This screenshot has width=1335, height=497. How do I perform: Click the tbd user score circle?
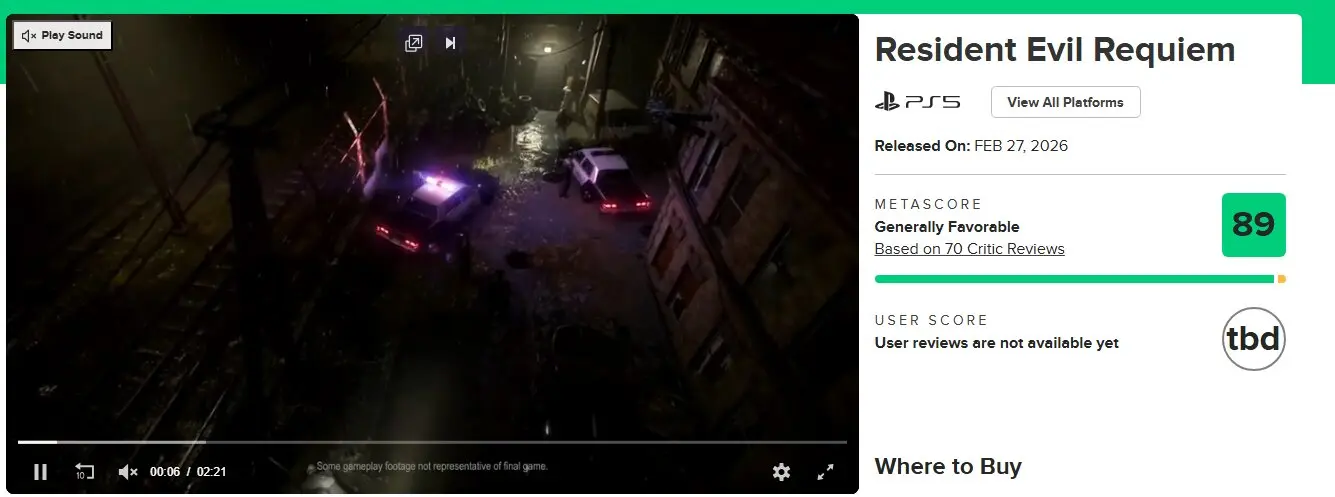[1253, 339]
